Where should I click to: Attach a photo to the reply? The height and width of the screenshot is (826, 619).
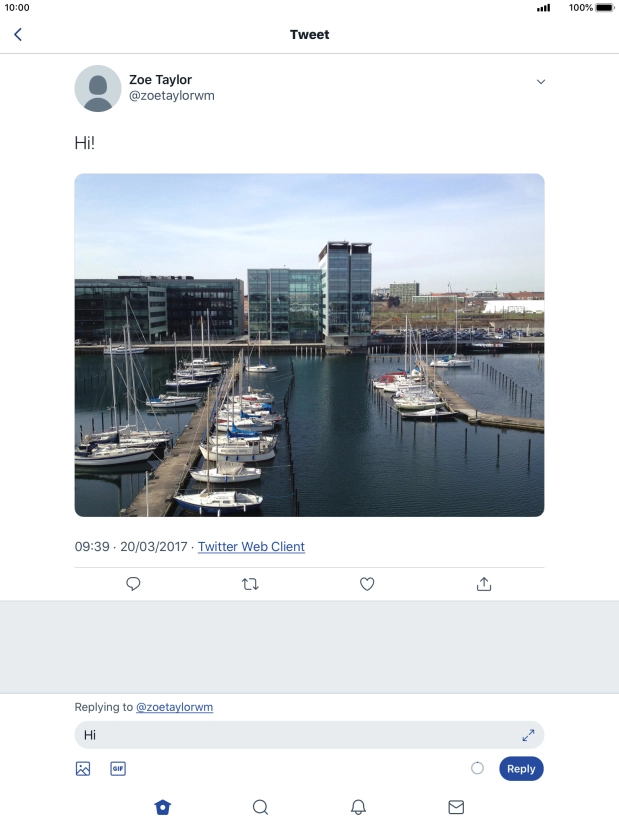point(83,769)
